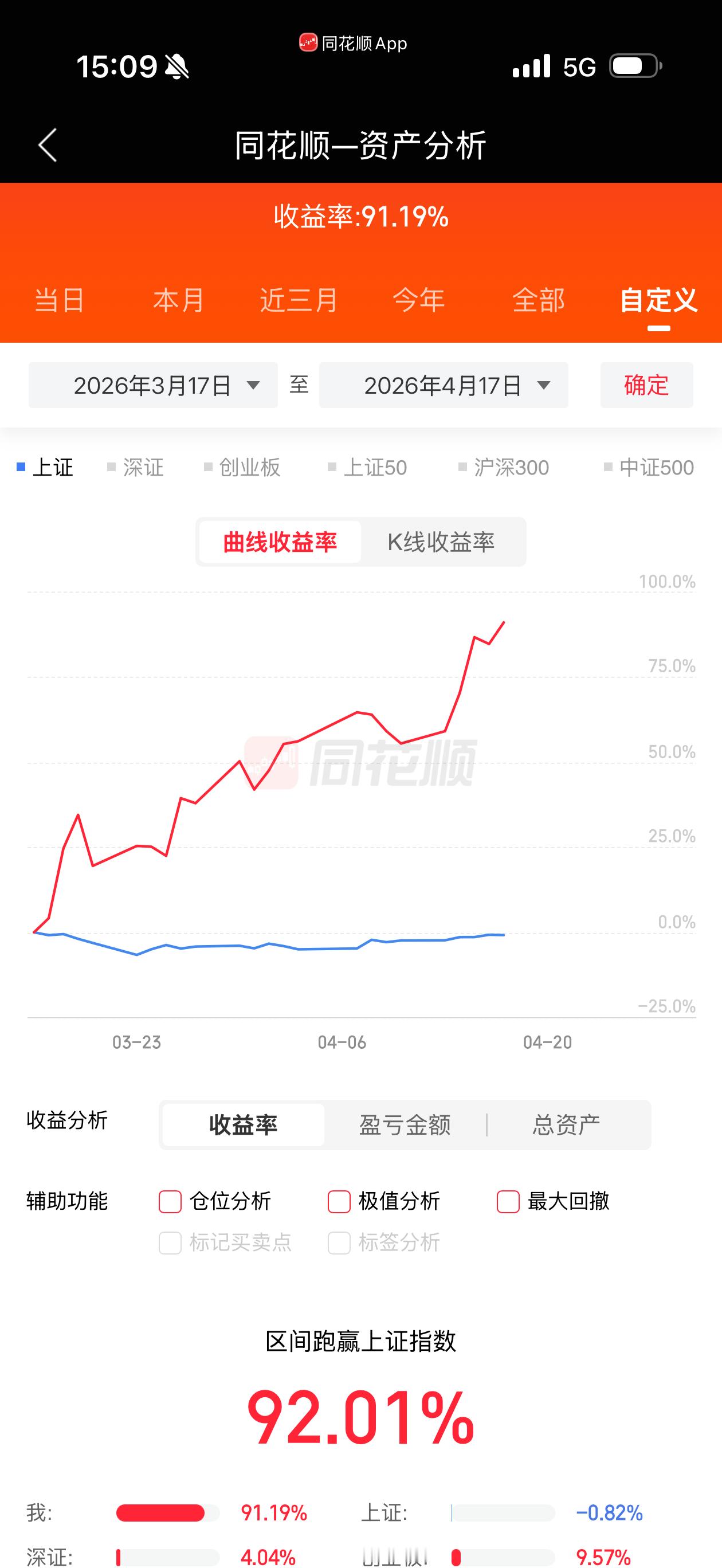This screenshot has width=722, height=1568.
Task: Switch to the K线收益率 view
Action: pyautogui.click(x=443, y=542)
